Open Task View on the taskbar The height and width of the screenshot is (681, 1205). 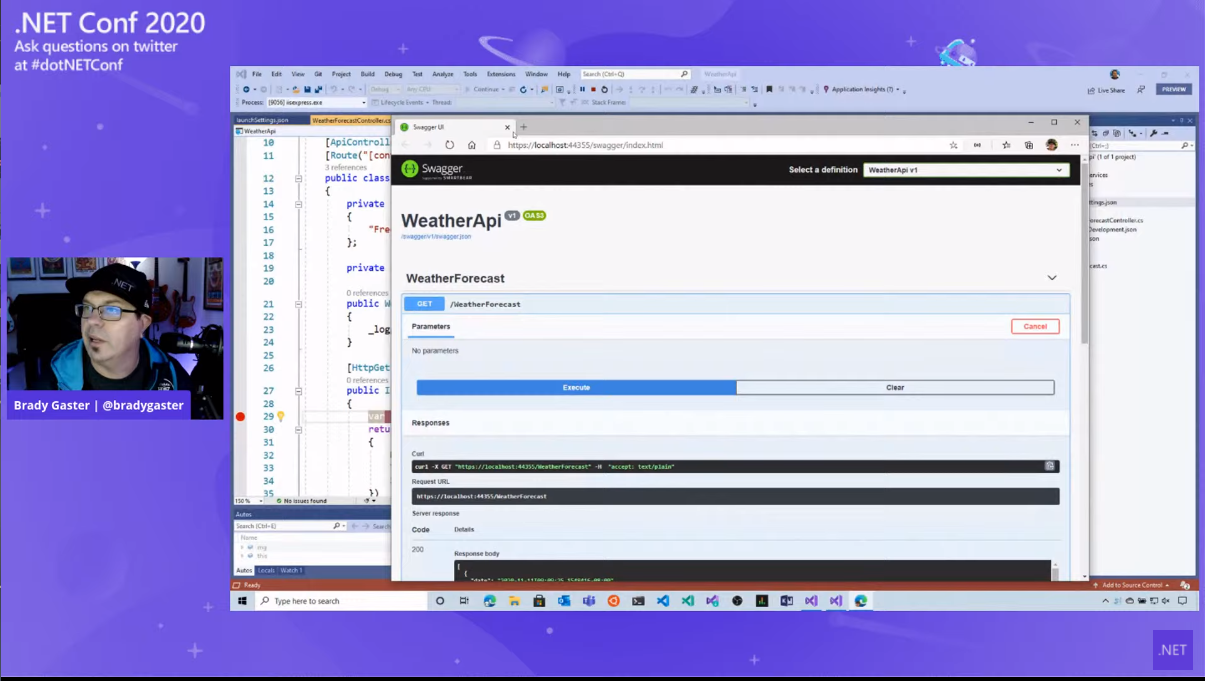[464, 601]
